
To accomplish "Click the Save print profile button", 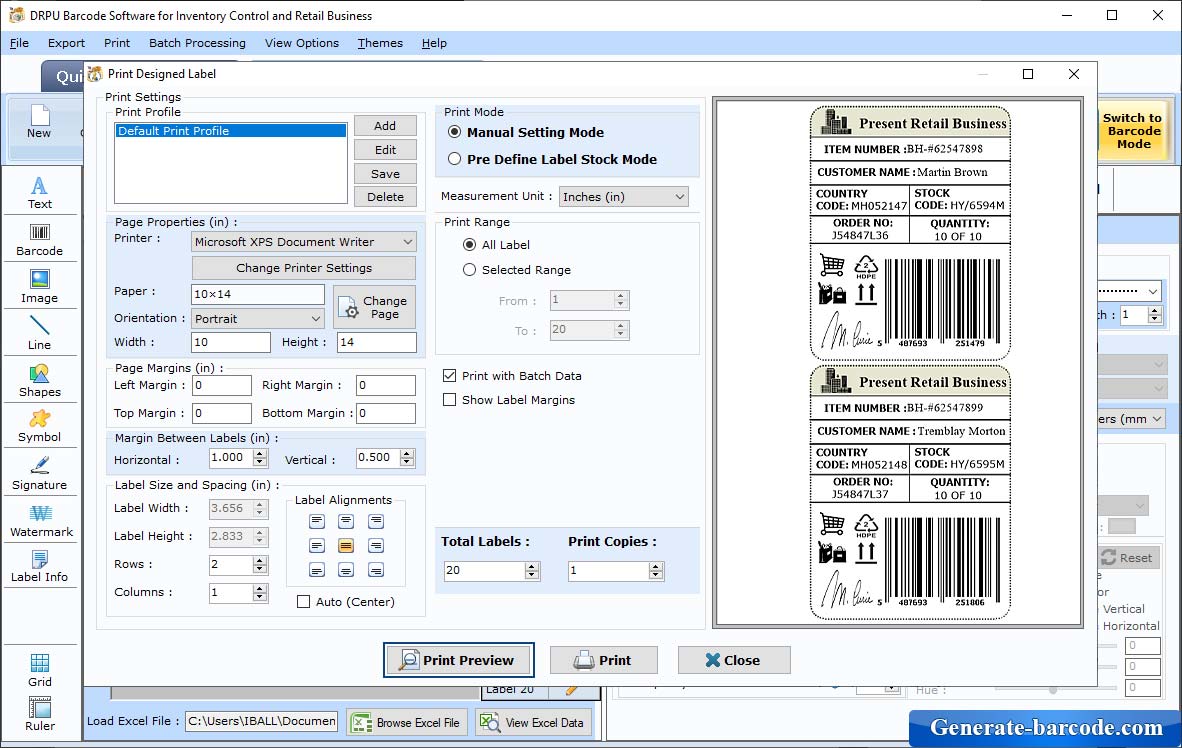I will 385,173.
